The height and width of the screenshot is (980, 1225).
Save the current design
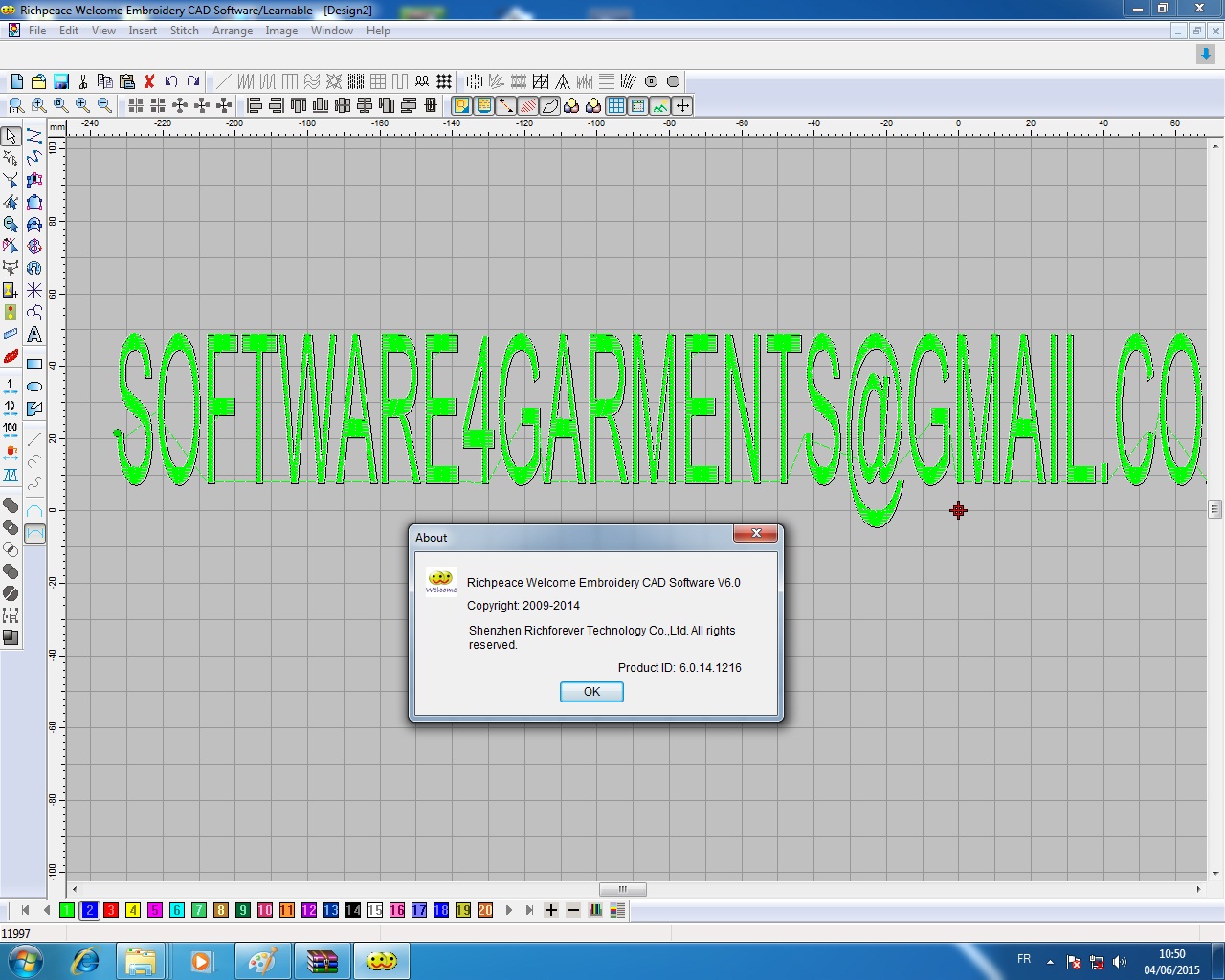coord(60,81)
